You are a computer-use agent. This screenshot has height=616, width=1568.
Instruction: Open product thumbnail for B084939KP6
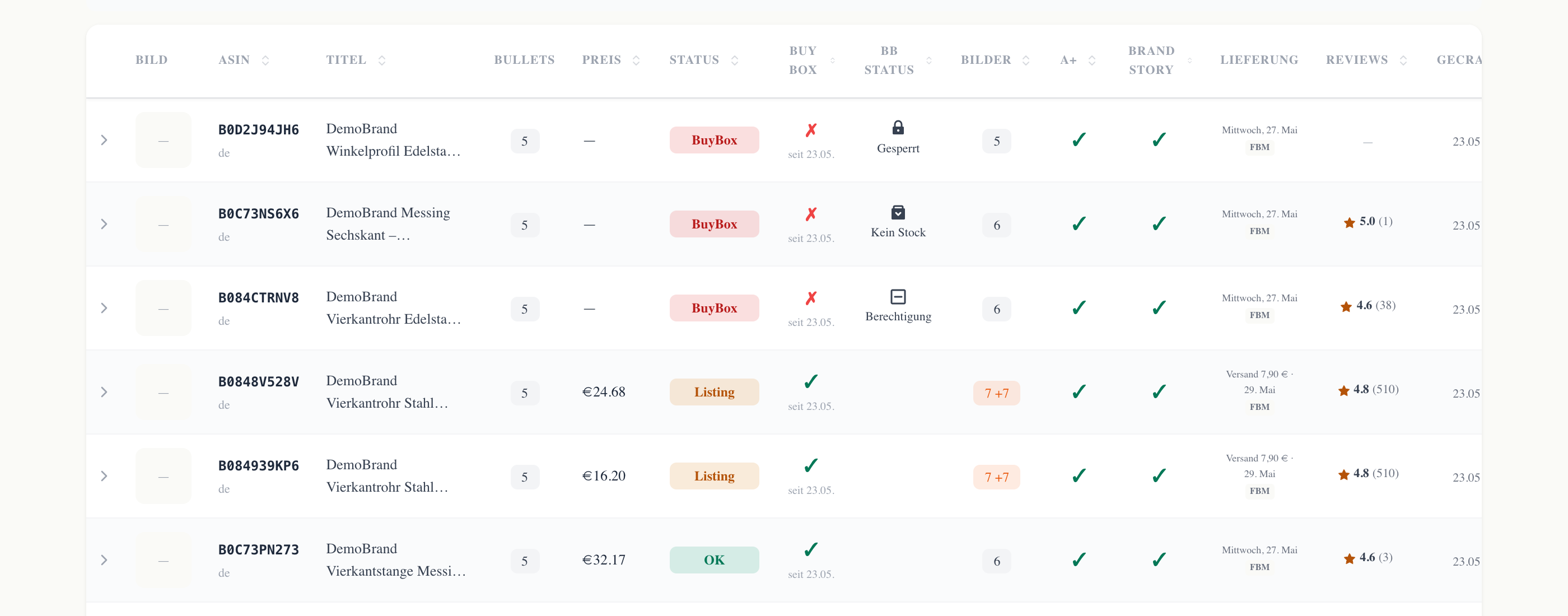pyautogui.click(x=163, y=476)
